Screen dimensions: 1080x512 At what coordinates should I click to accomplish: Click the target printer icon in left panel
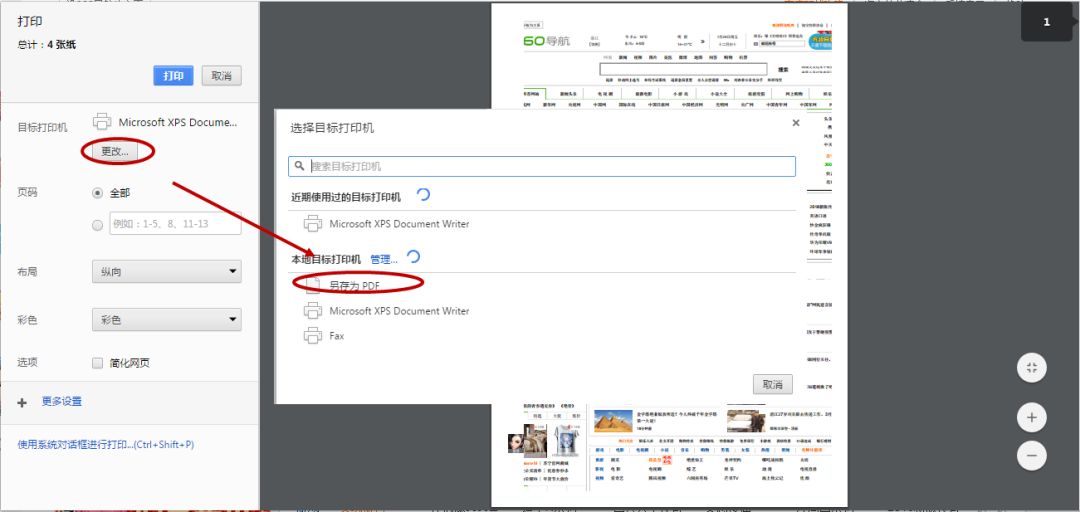pos(102,122)
